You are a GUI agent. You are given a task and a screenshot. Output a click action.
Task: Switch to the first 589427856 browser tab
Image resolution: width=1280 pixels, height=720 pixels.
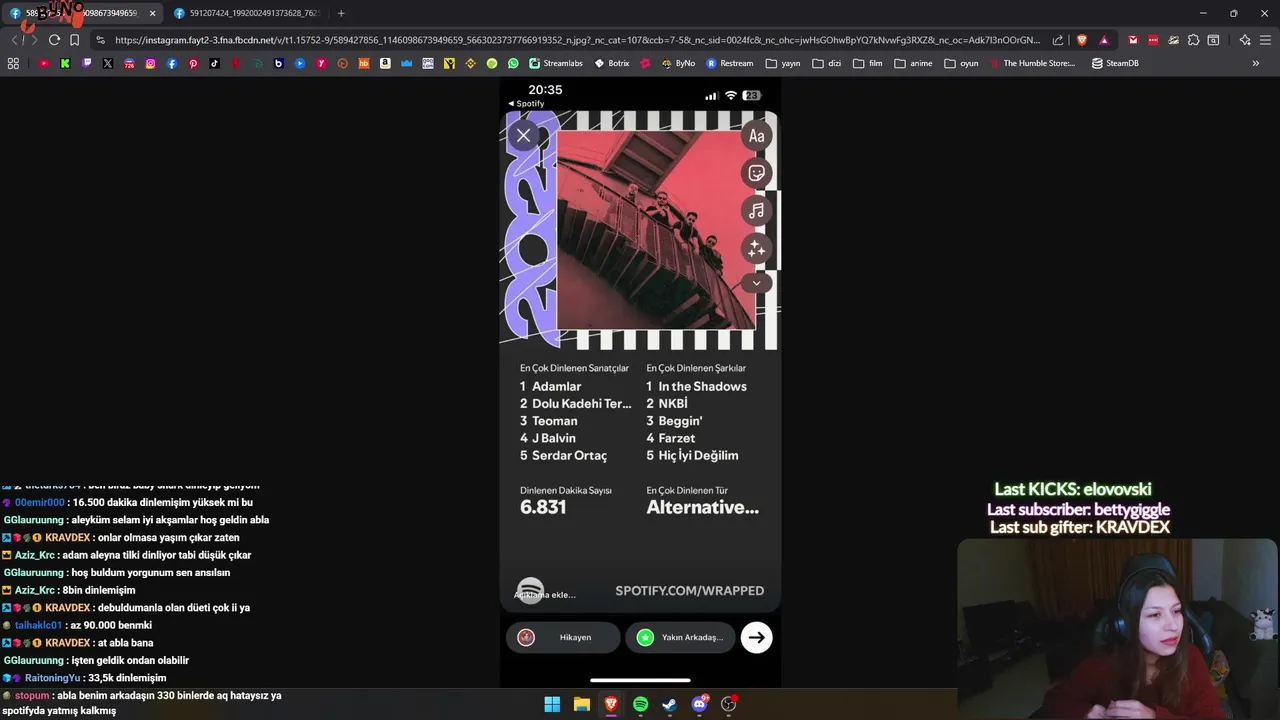coord(82,13)
